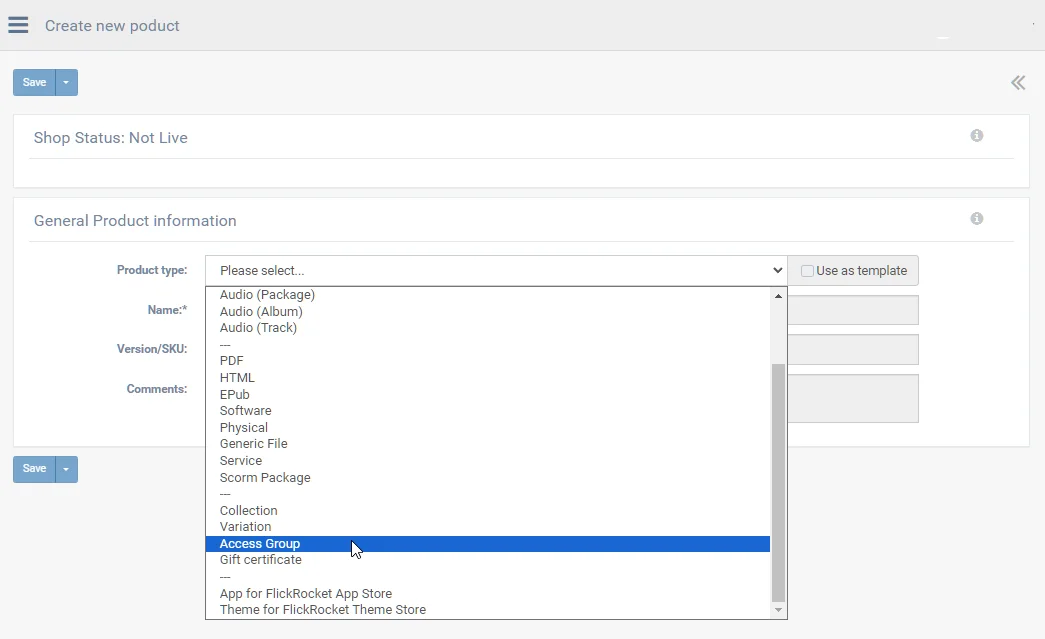1045x639 pixels.
Task: Choose Audio (Track) from the list
Action: 488,328
